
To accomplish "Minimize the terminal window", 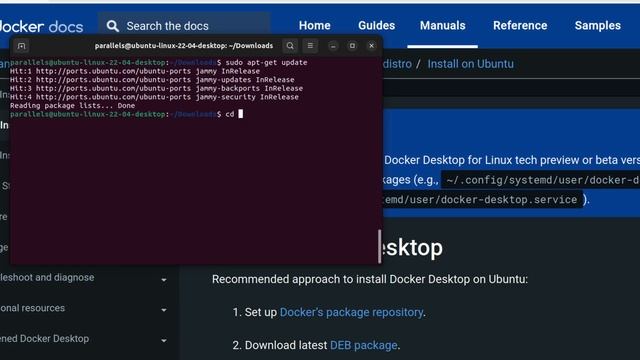I will [333, 46].
